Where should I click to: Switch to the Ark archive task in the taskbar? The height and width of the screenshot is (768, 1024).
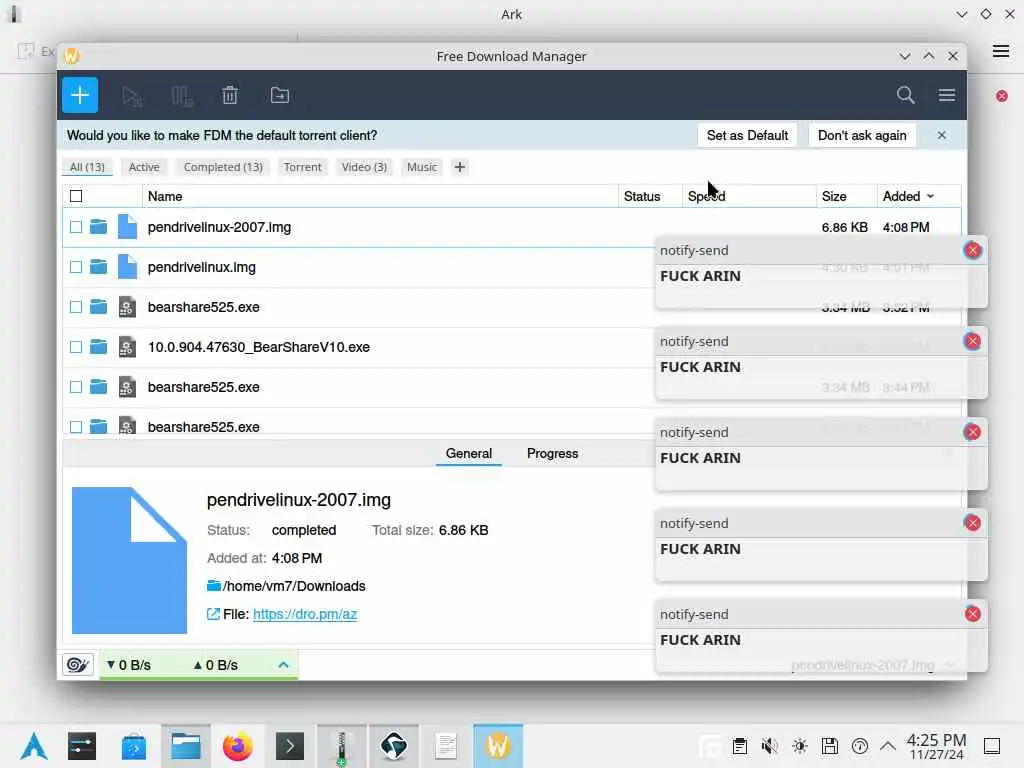[342, 746]
